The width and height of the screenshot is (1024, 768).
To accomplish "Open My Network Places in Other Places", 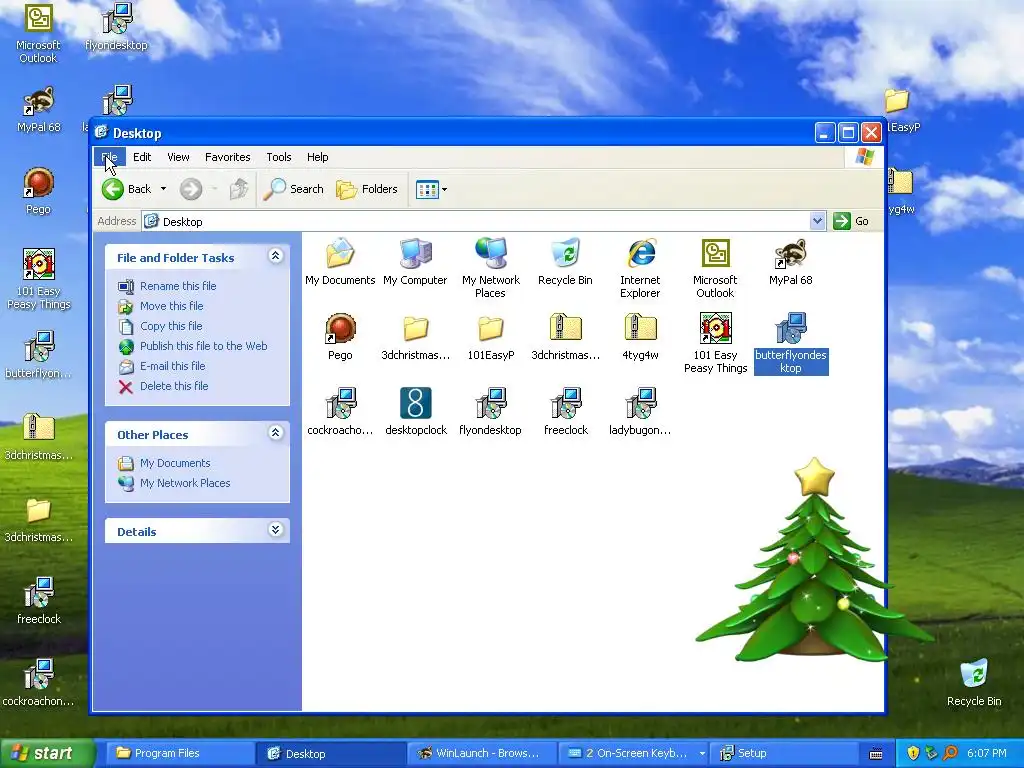I will [185, 483].
